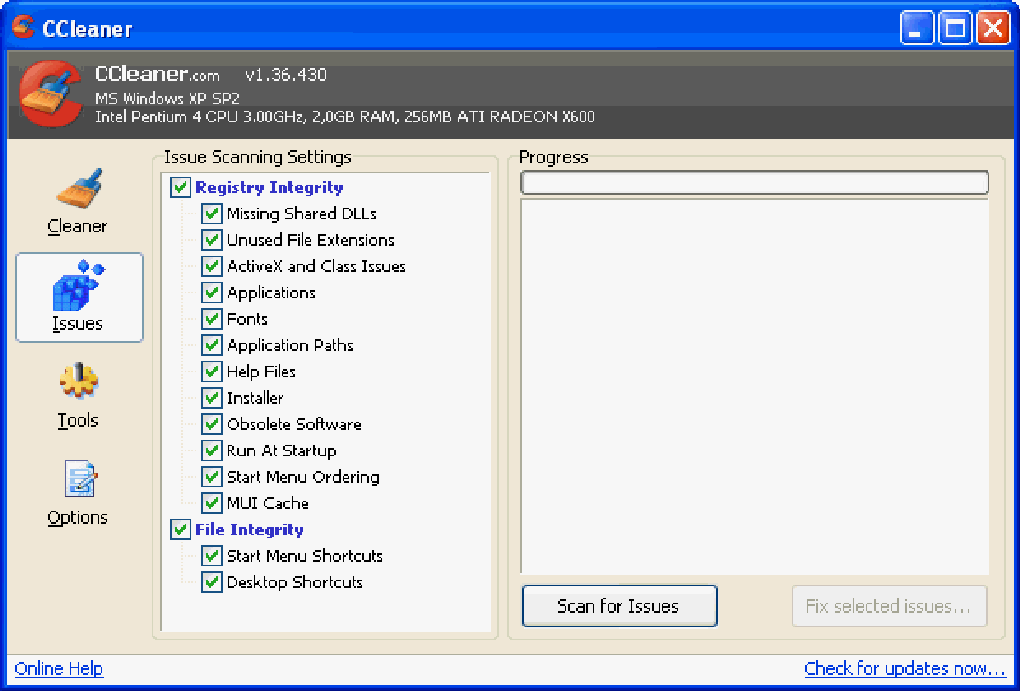Click the MUI Cache label
Image resolution: width=1020 pixels, height=691 pixels.
point(267,503)
